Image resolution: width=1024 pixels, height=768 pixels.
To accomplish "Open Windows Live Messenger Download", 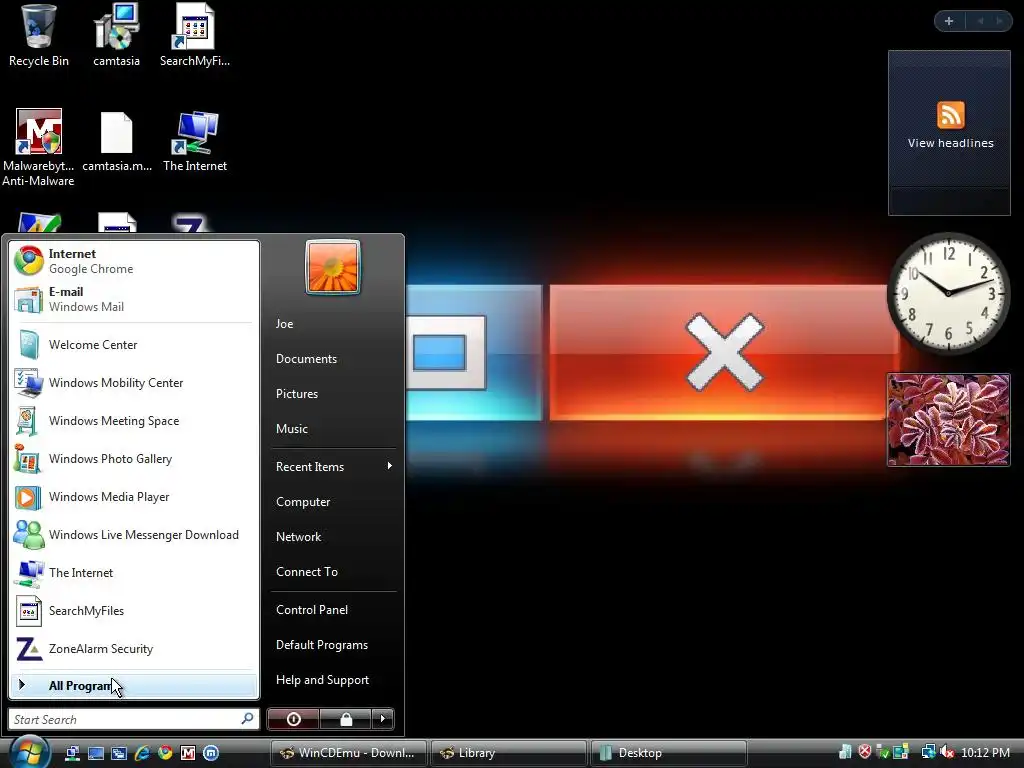I will pyautogui.click(x=134, y=535).
